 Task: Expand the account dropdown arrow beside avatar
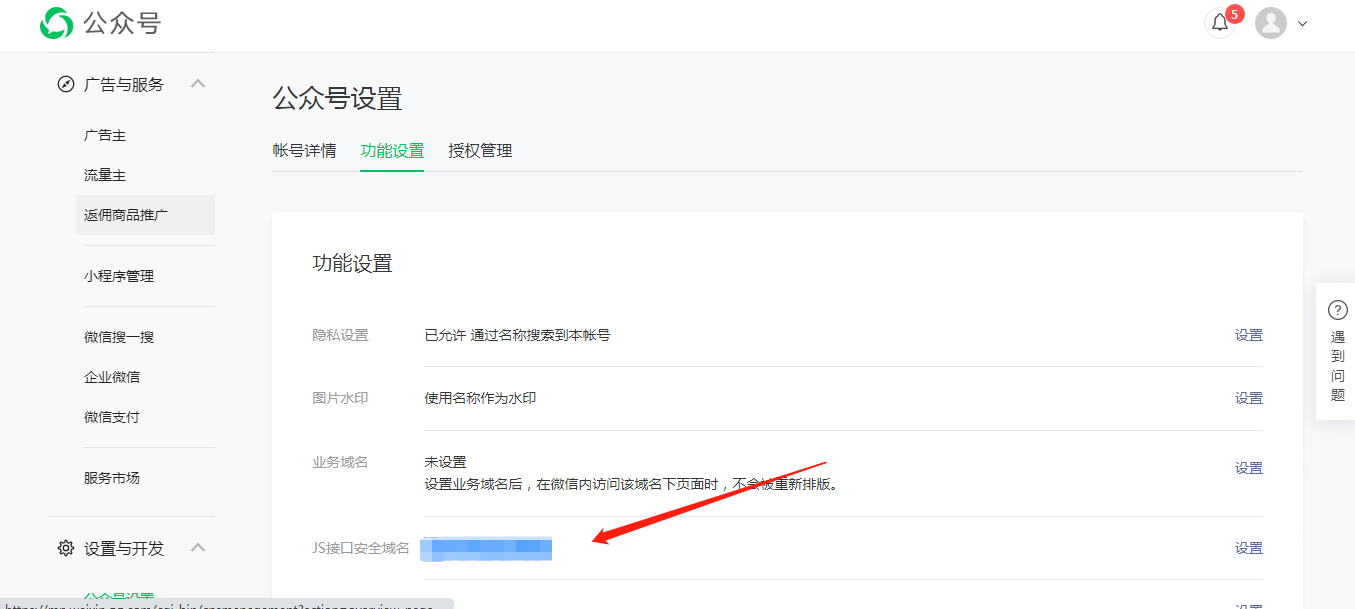pyautogui.click(x=1302, y=24)
